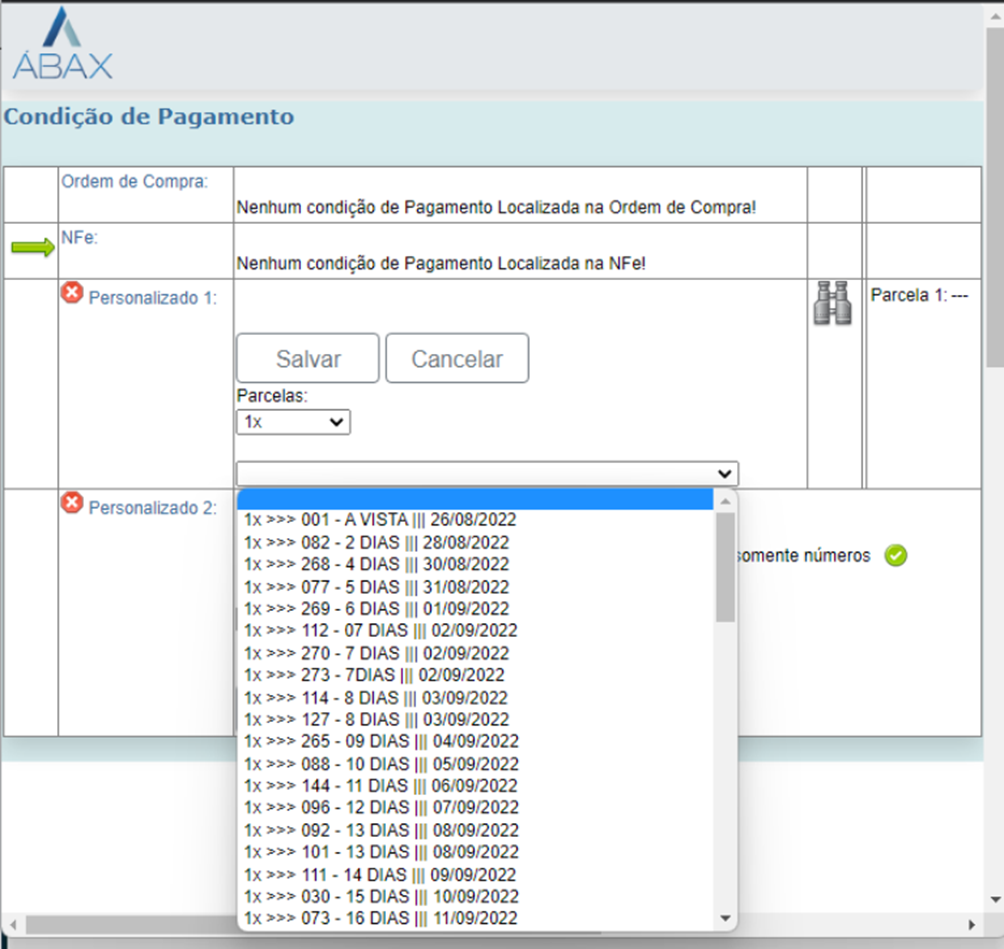Open the binoculars search icon

834,303
